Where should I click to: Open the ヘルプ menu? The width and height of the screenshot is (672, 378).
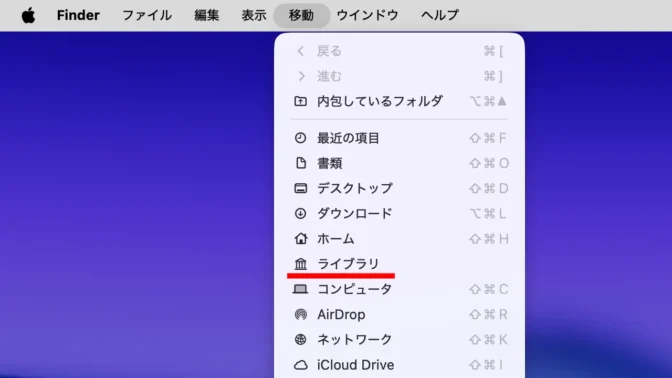coord(440,15)
